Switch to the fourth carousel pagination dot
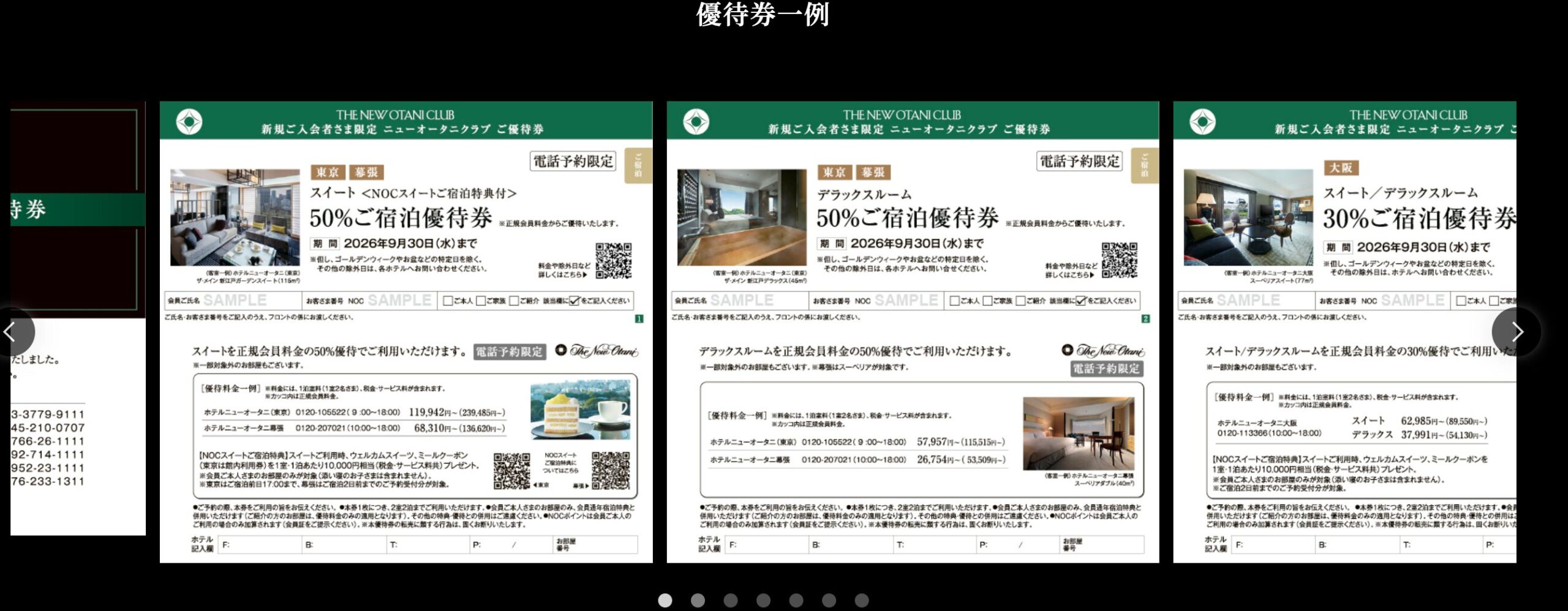 (x=763, y=601)
